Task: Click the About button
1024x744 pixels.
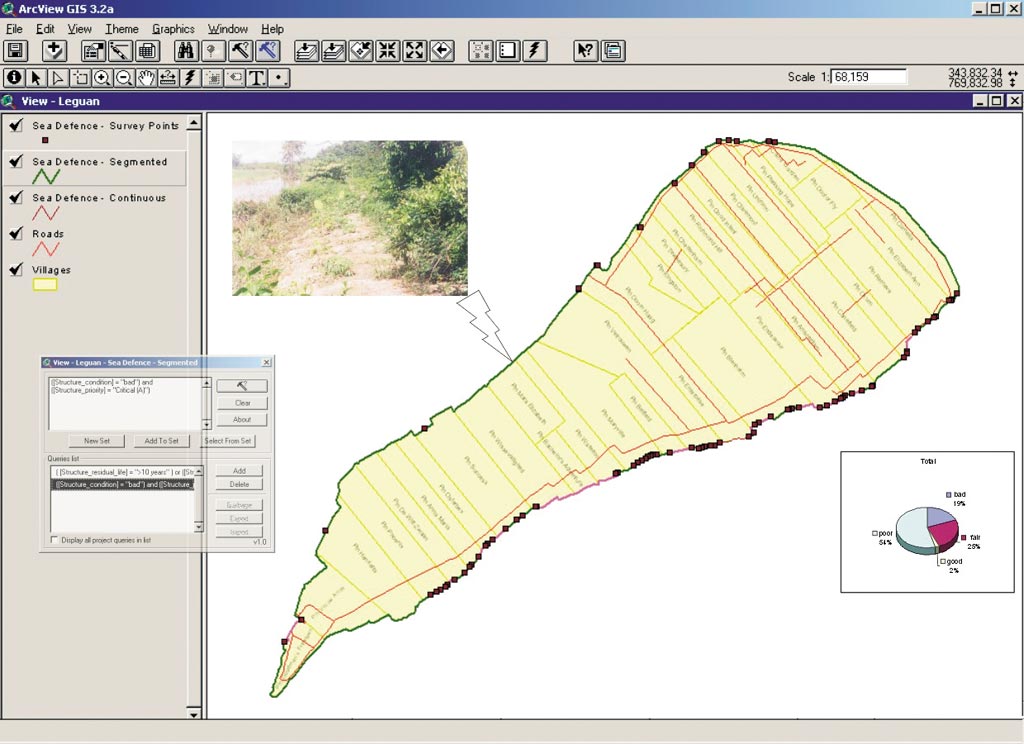Action: click(x=242, y=419)
